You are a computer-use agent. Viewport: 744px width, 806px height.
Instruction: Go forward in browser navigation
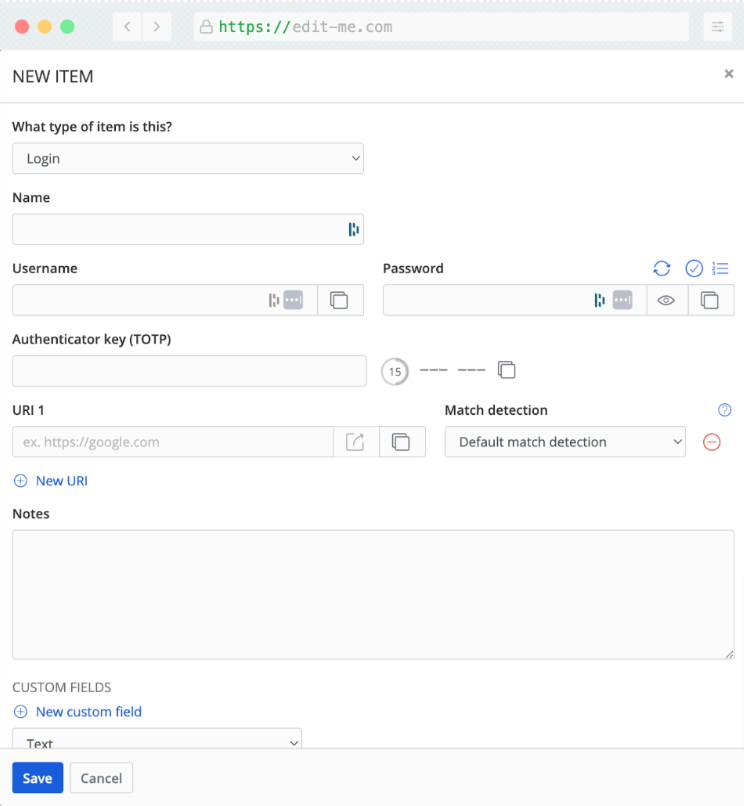[157, 26]
